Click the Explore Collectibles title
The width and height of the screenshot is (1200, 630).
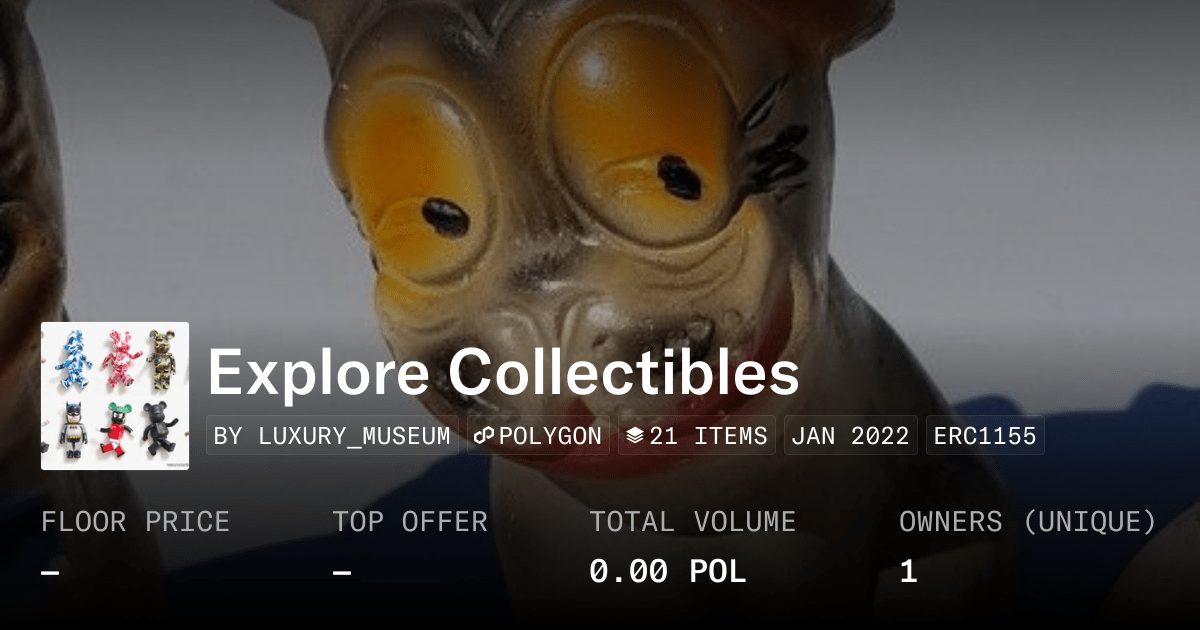pyautogui.click(x=503, y=372)
